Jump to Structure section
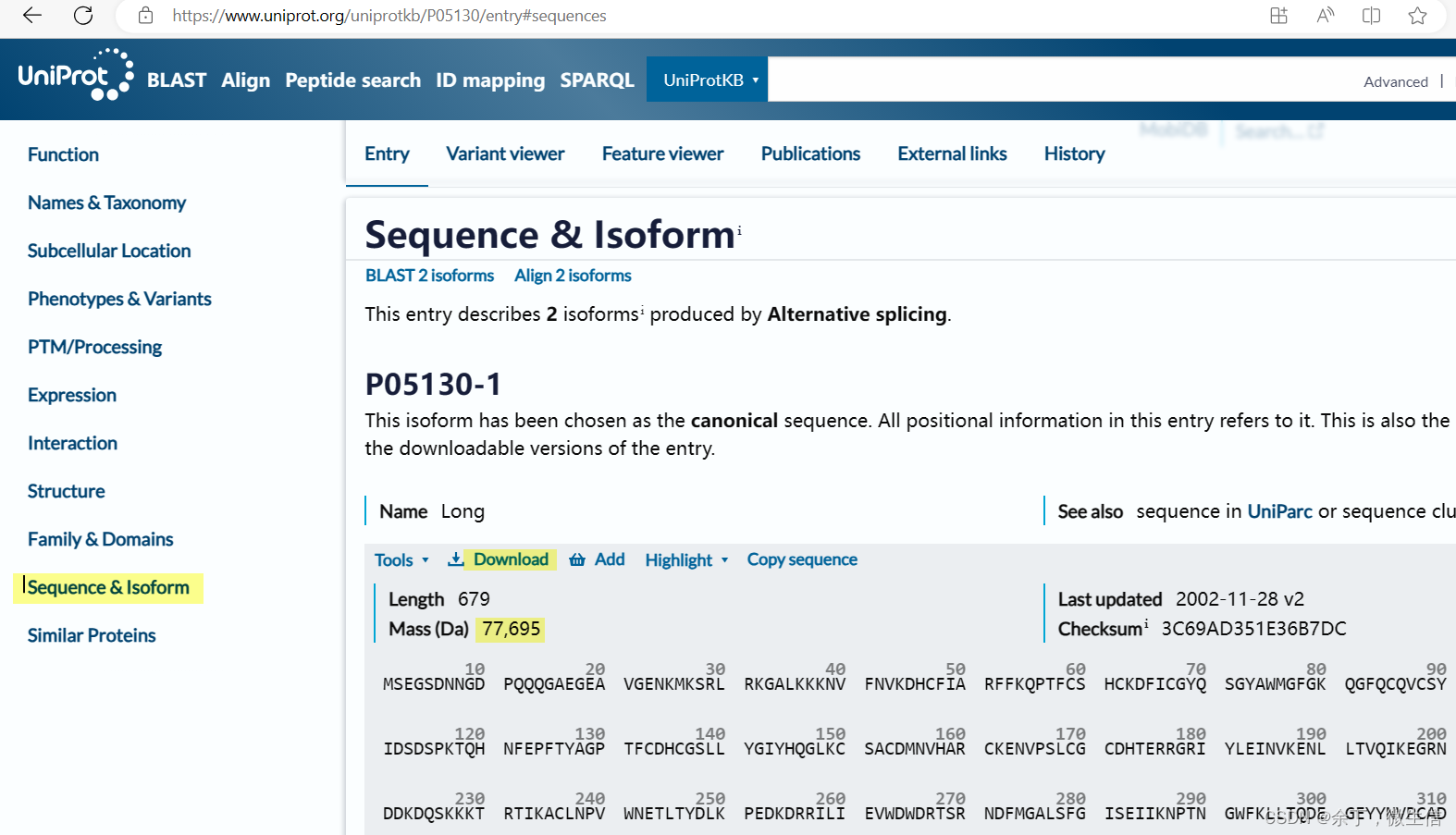The image size is (1456, 835). (66, 491)
